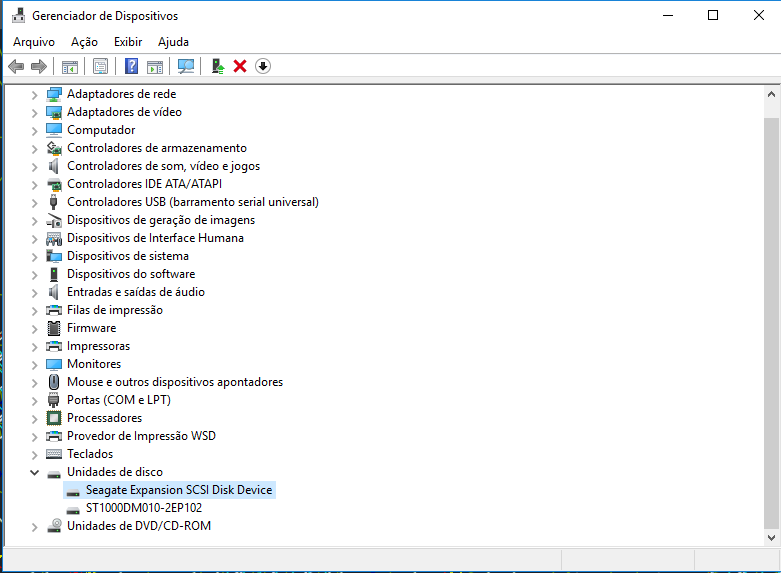Click the vertical scrollbar thumb
The width and height of the screenshot is (781, 573).
point(771,323)
